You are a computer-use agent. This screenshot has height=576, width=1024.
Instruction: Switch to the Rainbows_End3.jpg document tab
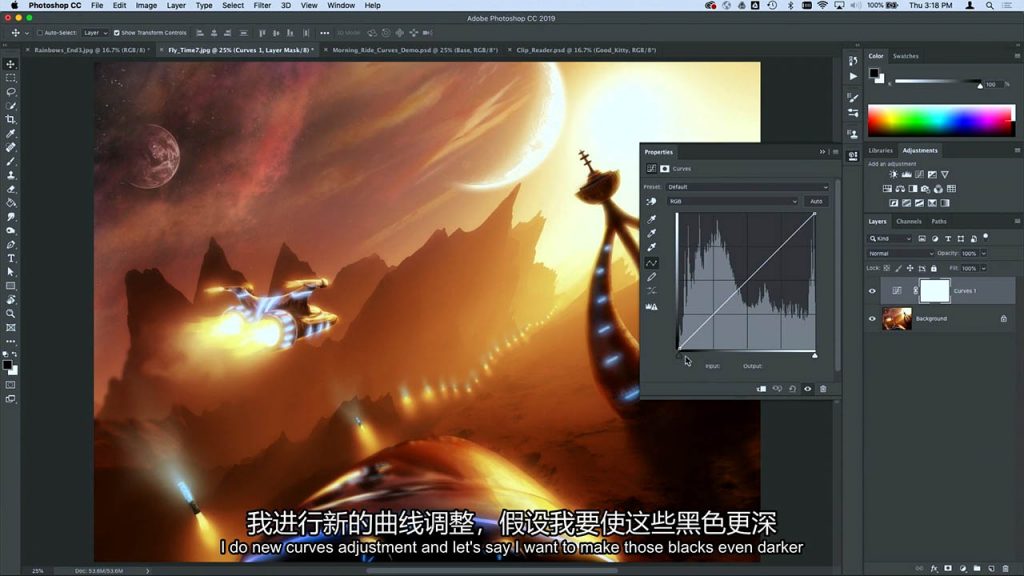point(91,50)
